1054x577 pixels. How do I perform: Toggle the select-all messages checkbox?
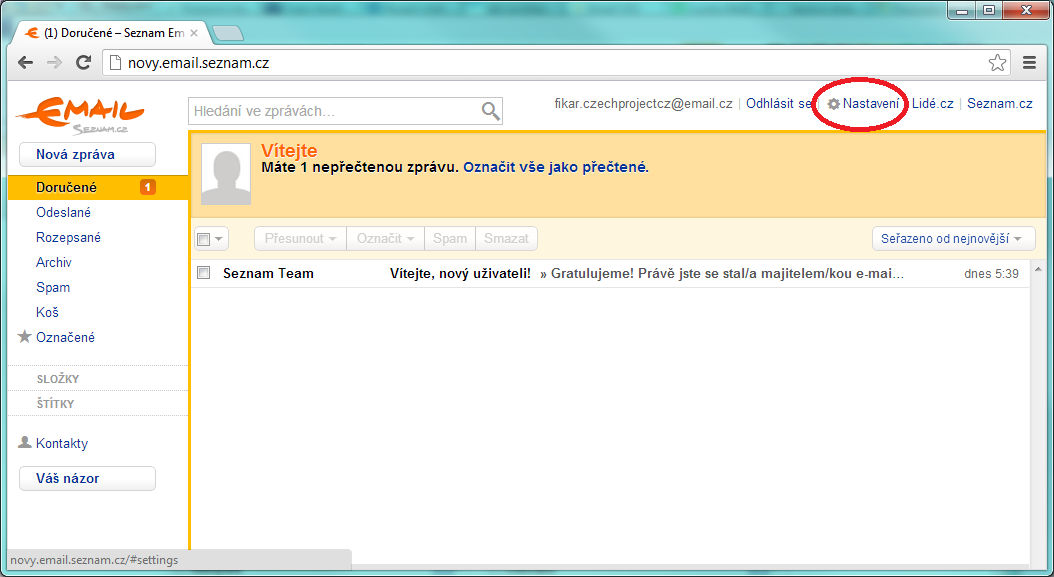[204, 239]
